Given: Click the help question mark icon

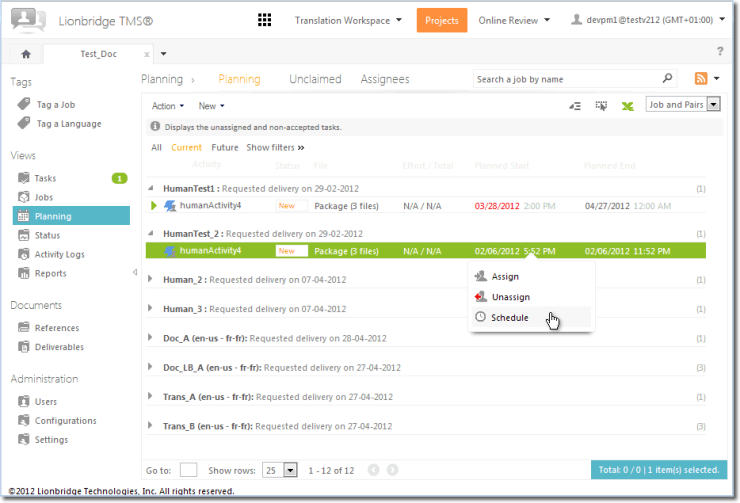Looking at the screenshot, I should pos(720,52).
